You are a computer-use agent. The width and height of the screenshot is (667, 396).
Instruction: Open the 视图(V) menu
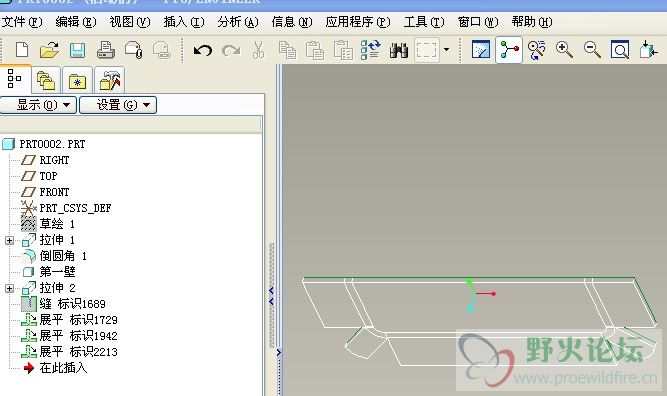(x=130, y=22)
